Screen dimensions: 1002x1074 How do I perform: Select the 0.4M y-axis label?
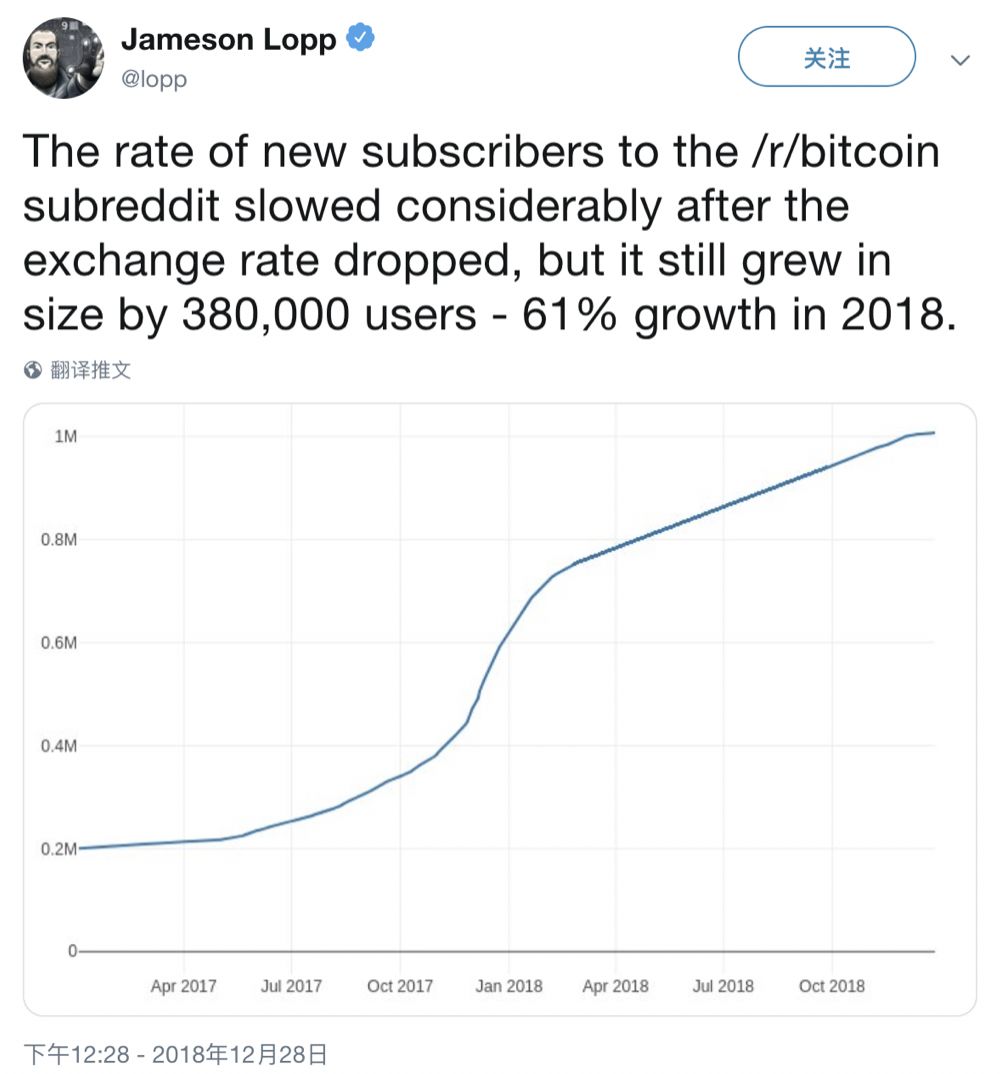[x=58, y=746]
